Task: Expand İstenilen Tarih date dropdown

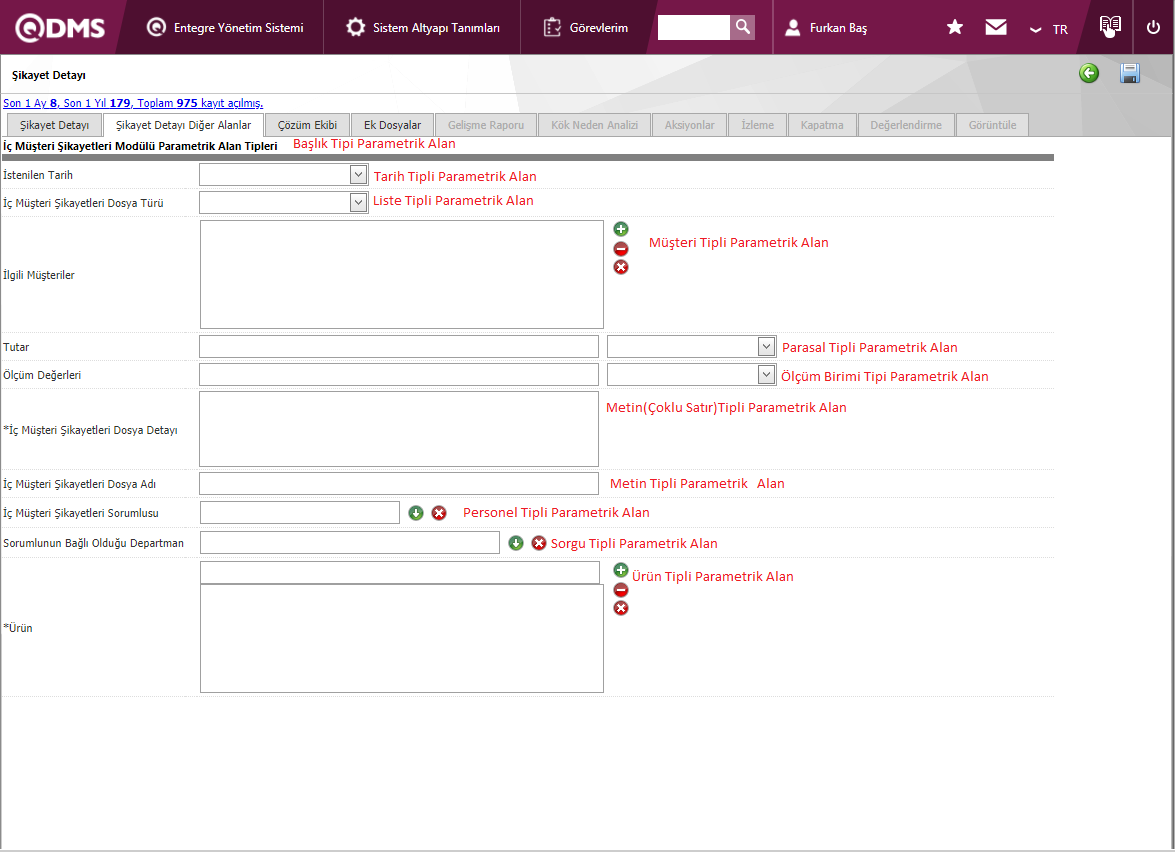Action: (x=358, y=175)
